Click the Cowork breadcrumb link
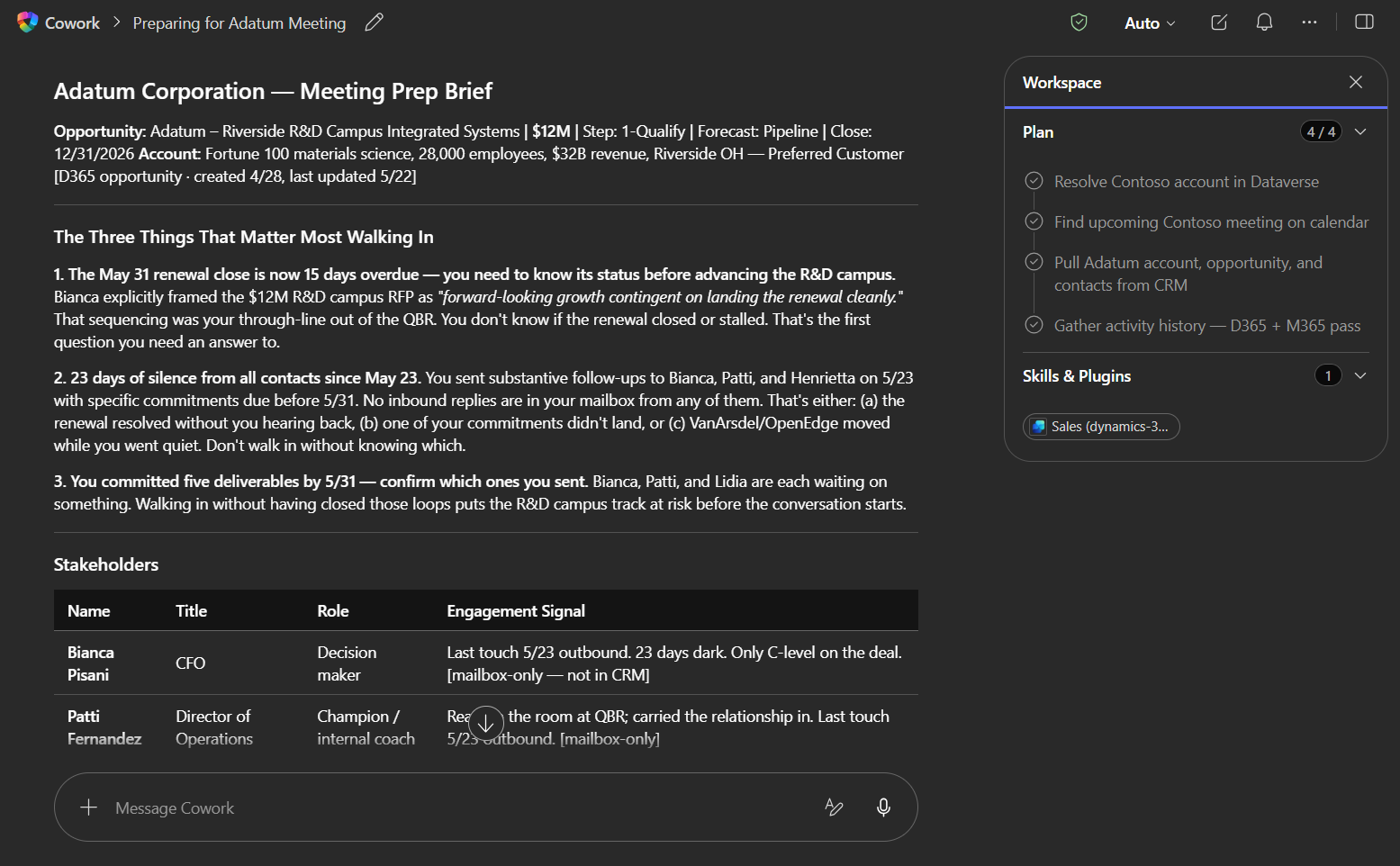Image resolution: width=1400 pixels, height=866 pixels. click(72, 23)
